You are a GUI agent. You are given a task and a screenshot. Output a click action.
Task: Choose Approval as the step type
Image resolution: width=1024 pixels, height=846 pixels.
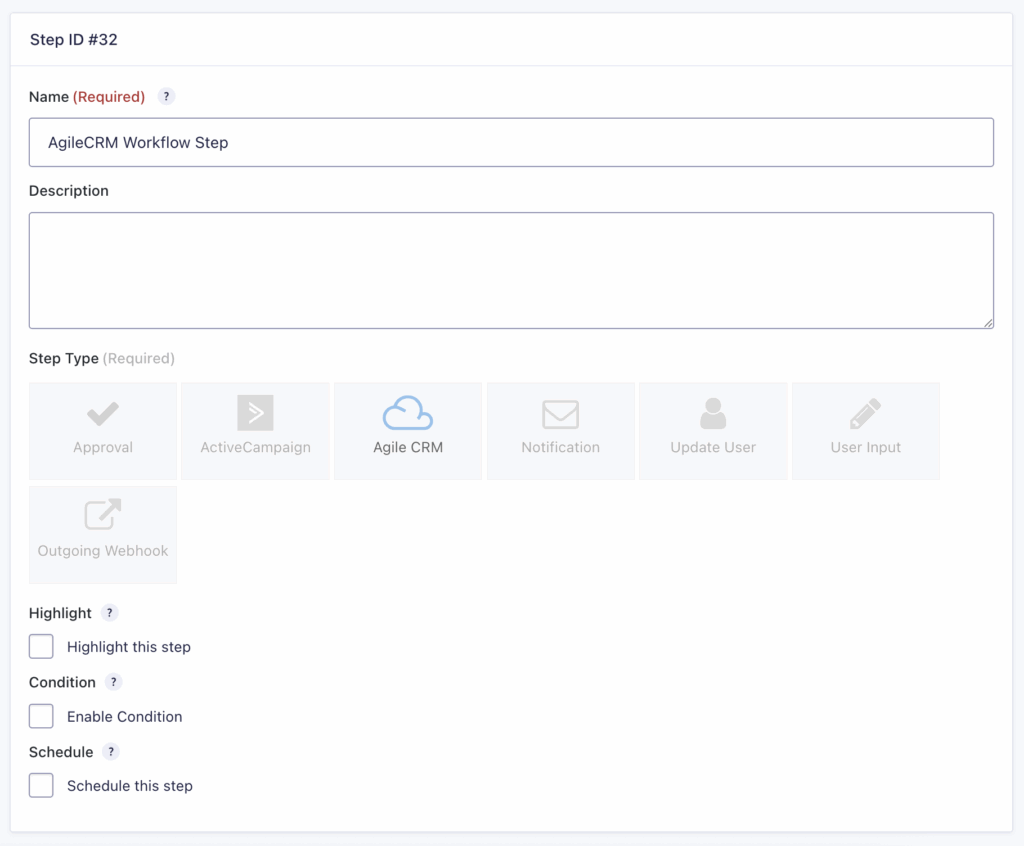coord(103,430)
